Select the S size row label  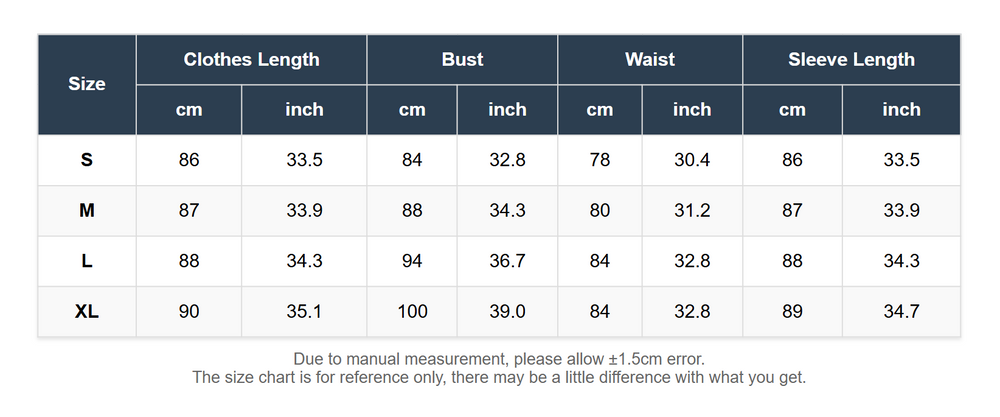pos(87,160)
